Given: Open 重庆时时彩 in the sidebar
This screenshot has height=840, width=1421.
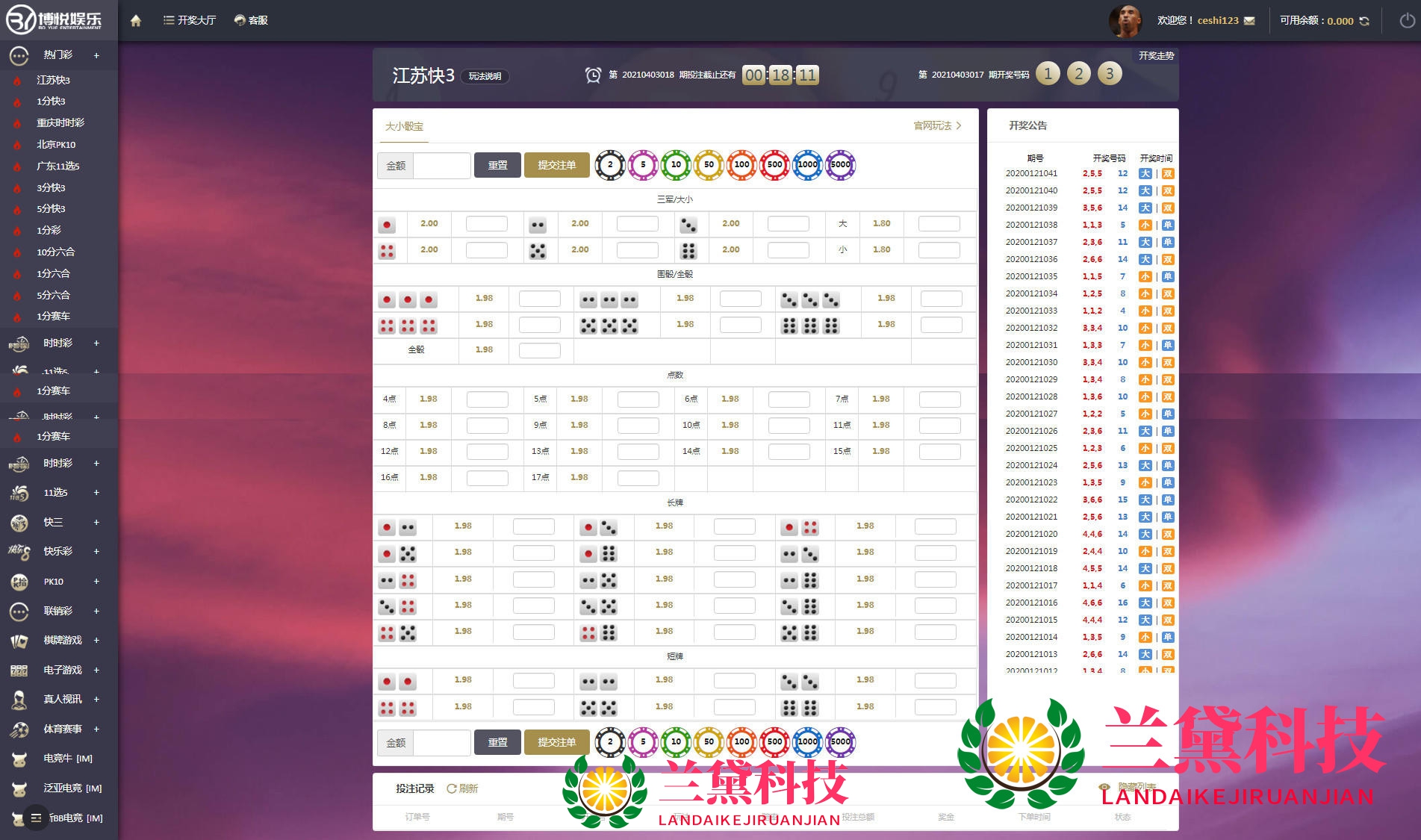Looking at the screenshot, I should 60,123.
